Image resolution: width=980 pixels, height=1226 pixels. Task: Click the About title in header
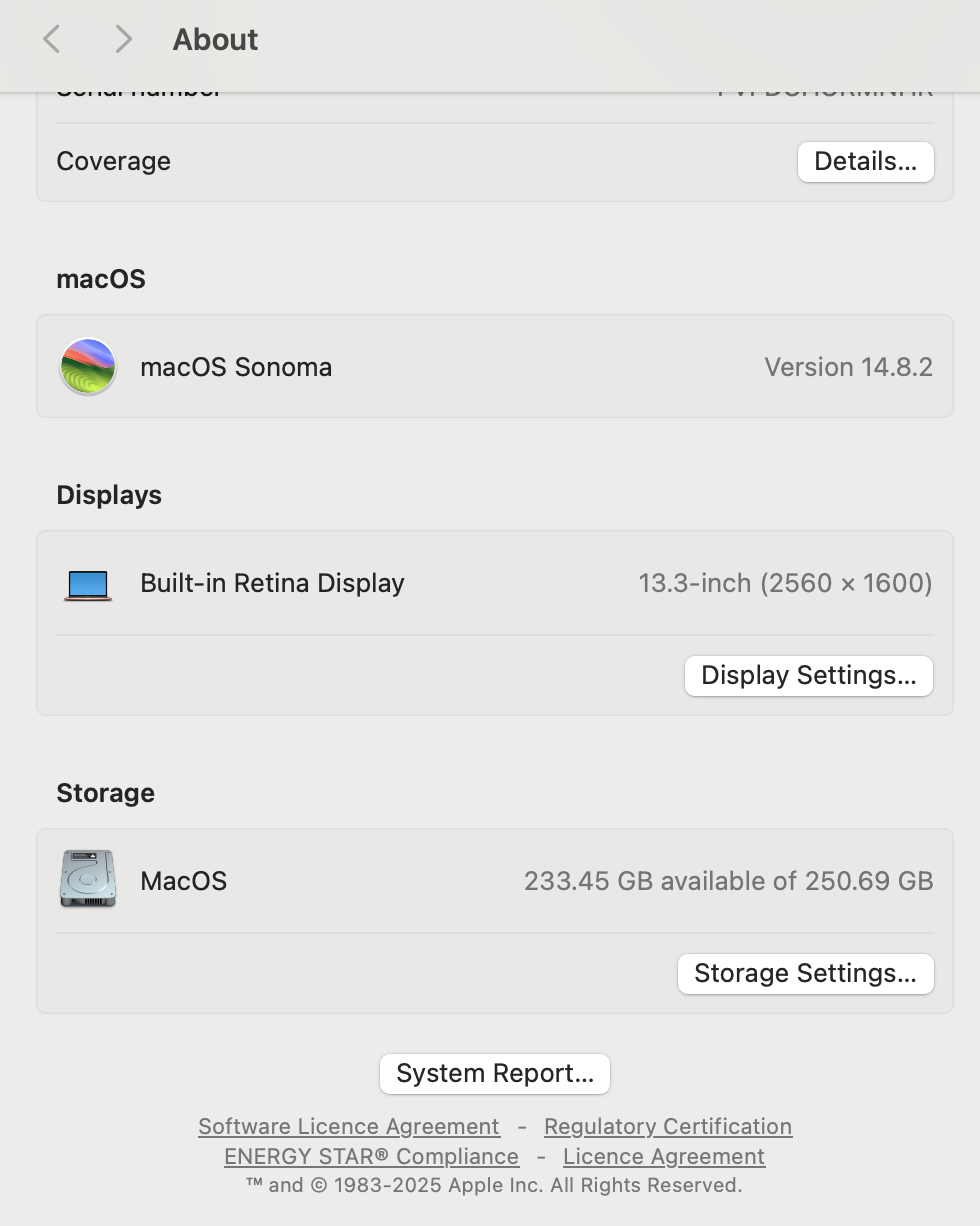click(x=215, y=40)
